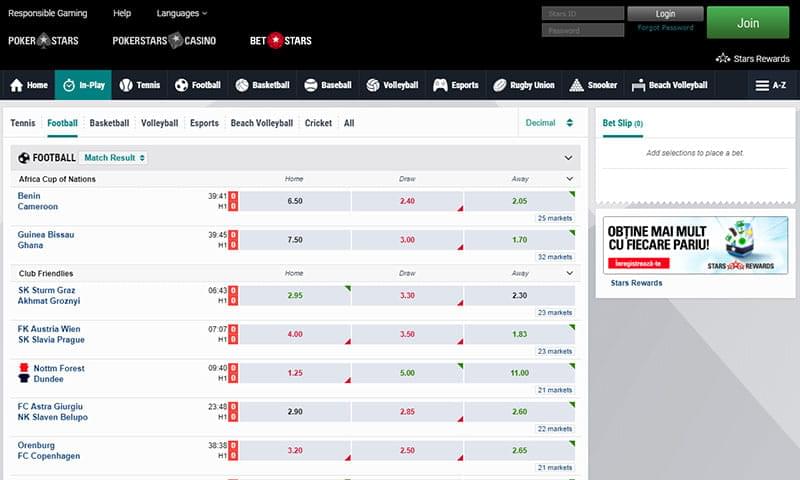Switch to the Basketball in-play tab
The height and width of the screenshot is (480, 800).
point(109,123)
